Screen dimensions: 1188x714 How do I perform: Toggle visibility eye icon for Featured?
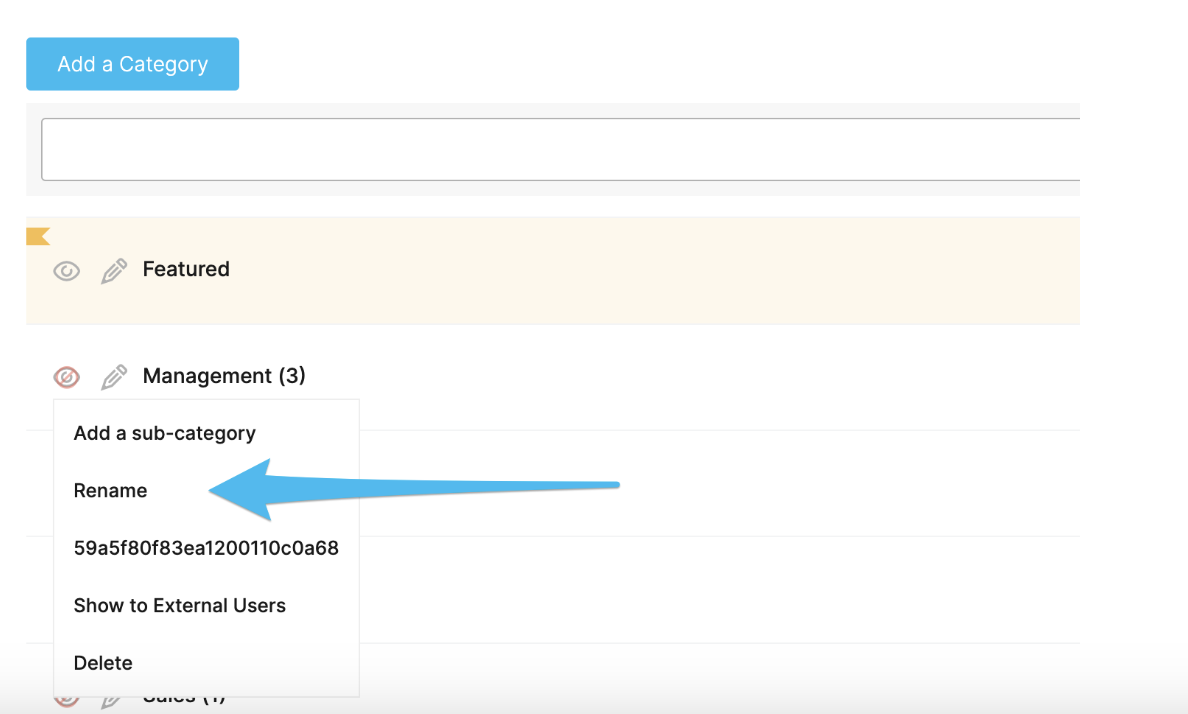coord(67,271)
